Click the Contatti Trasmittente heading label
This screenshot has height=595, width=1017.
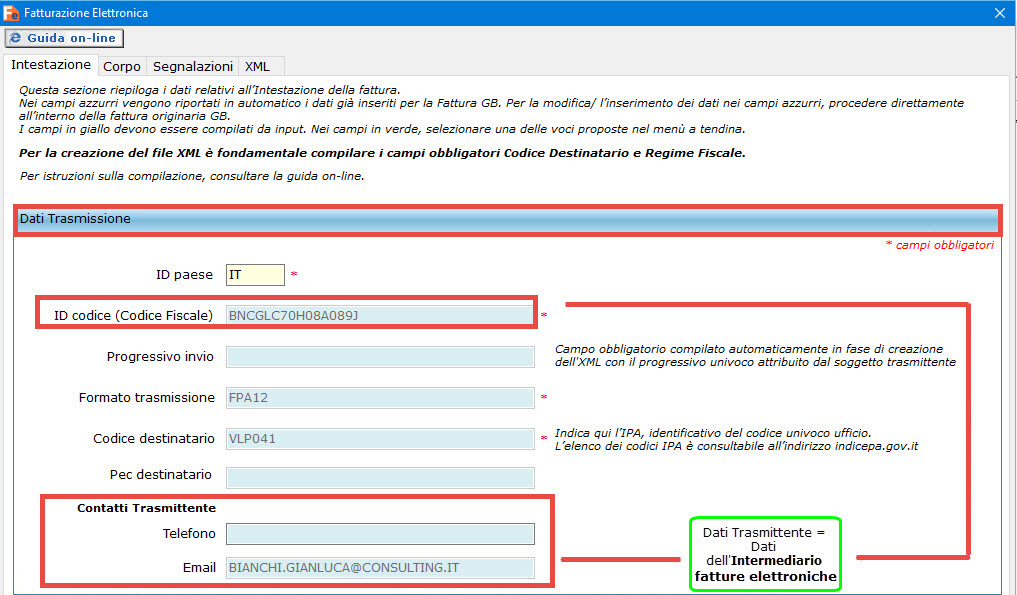tap(146, 508)
